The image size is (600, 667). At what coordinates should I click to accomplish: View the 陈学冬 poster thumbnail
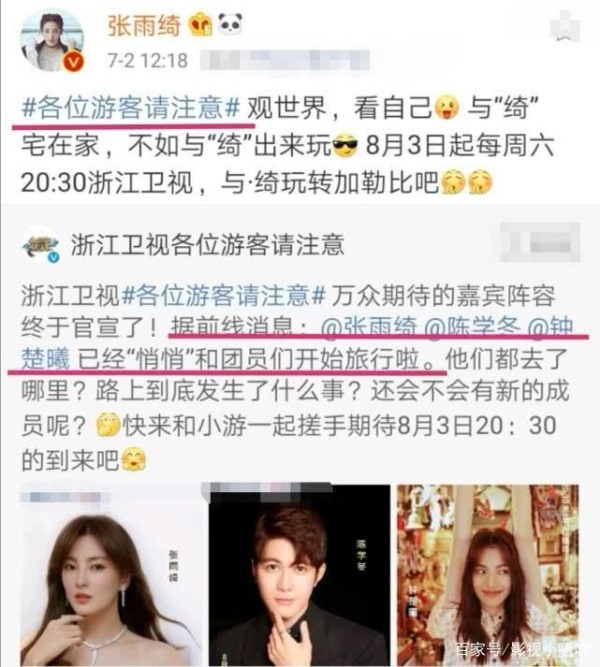click(299, 575)
